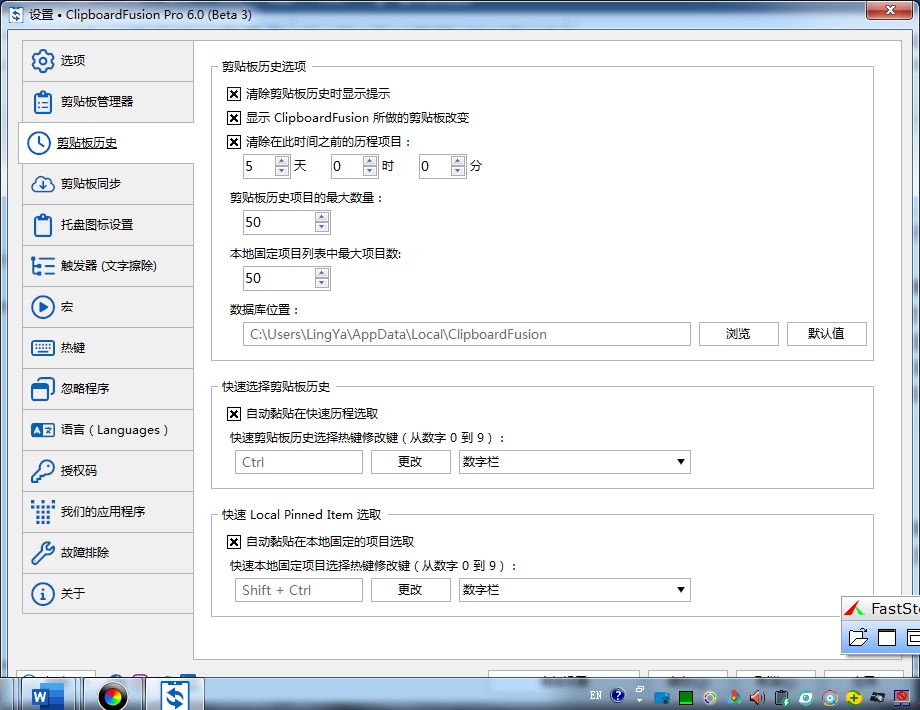Screen dimensions: 920x710
Task: Open the 关于 info icon
Action: point(43,594)
